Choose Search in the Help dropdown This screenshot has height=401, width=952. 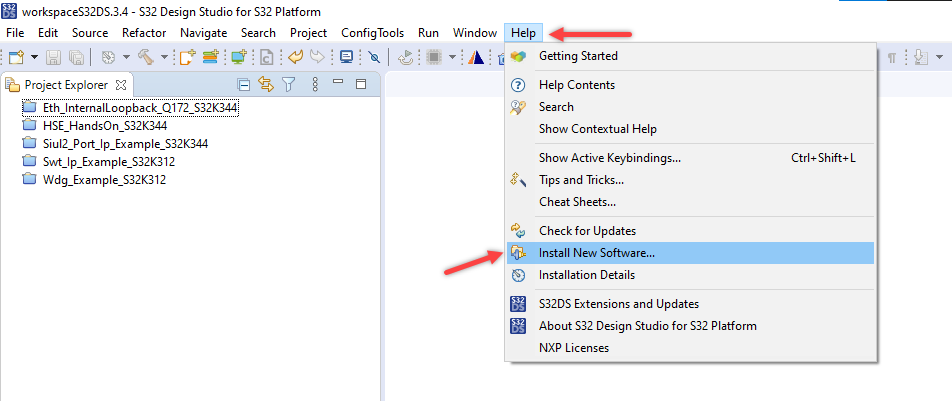click(x=690, y=107)
